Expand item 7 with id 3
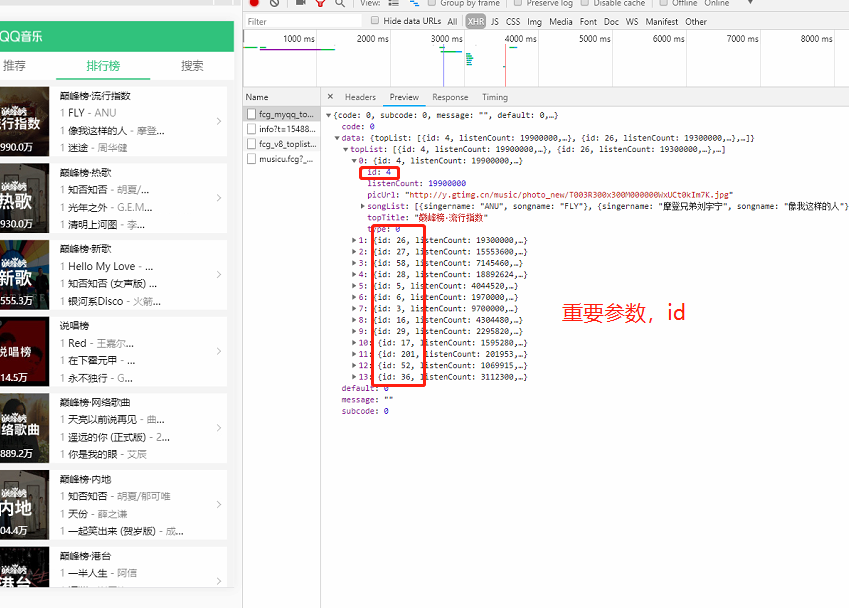 [x=354, y=308]
